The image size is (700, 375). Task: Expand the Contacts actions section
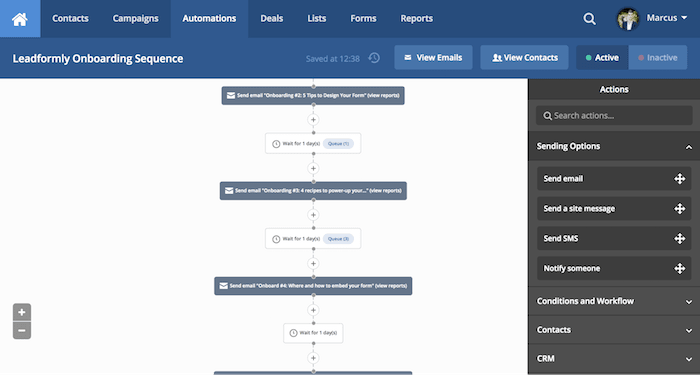pos(614,330)
